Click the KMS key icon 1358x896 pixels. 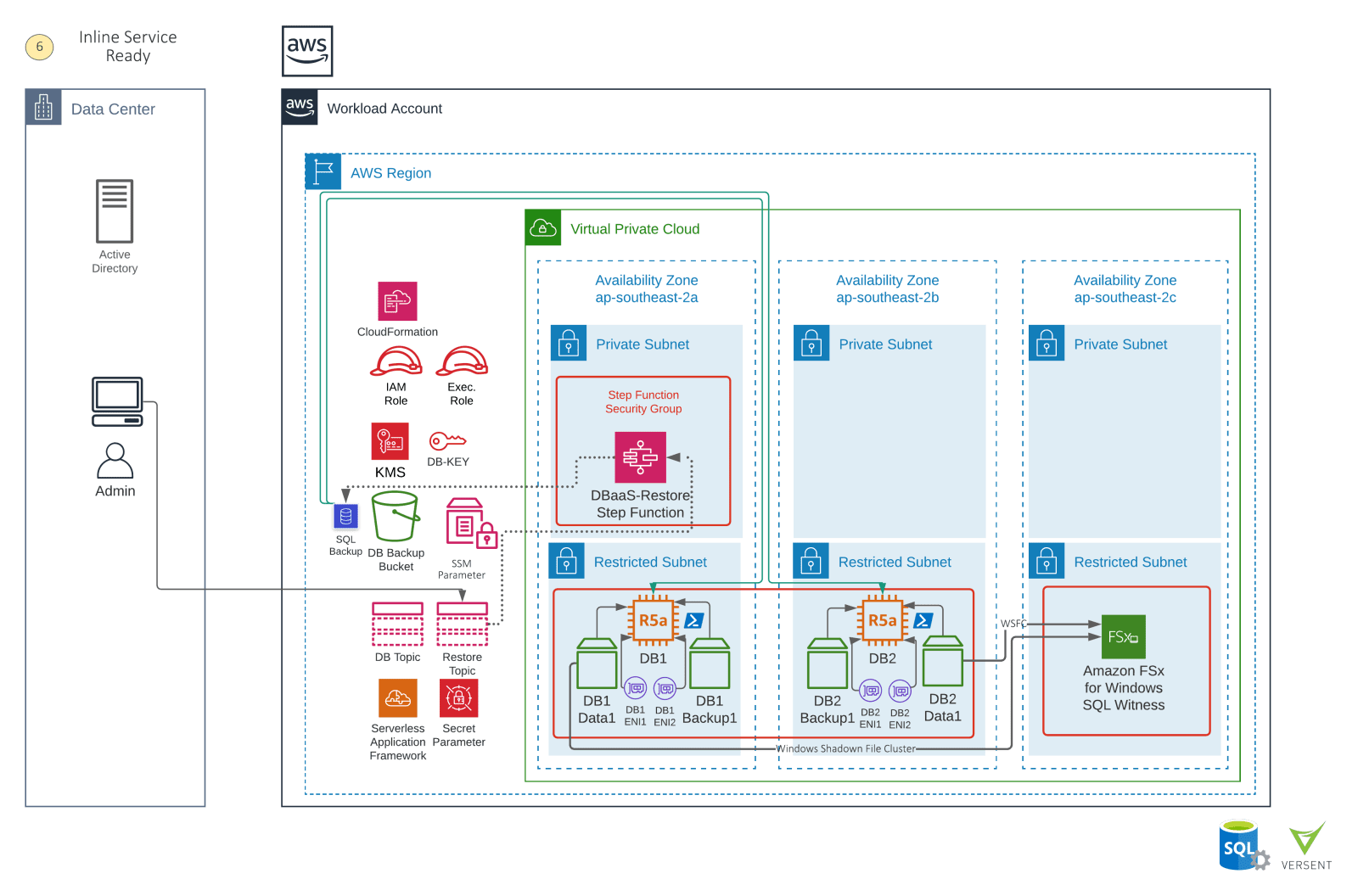[x=389, y=442]
